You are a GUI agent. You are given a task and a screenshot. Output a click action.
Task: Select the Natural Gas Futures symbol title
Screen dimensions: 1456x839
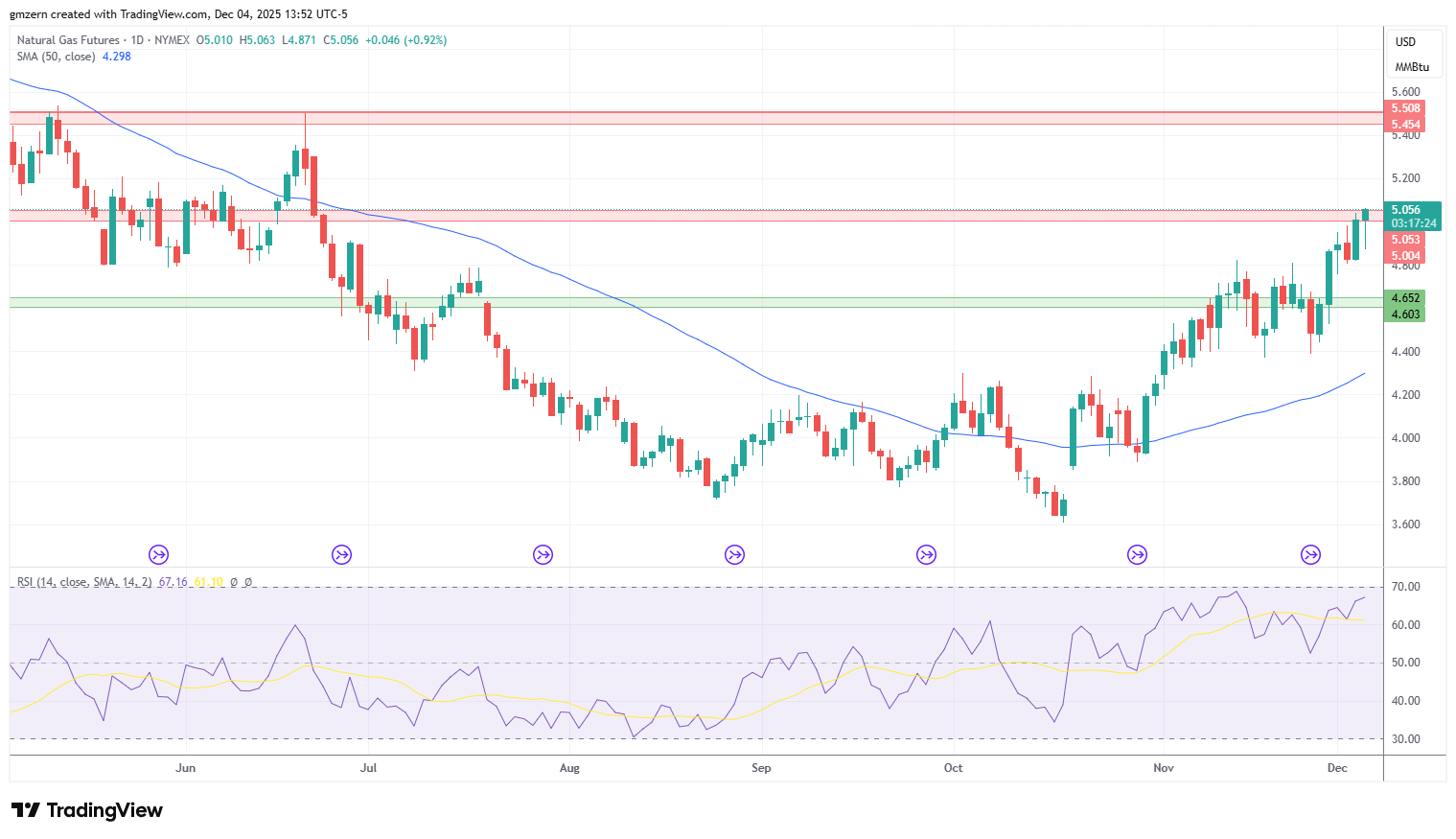68,40
